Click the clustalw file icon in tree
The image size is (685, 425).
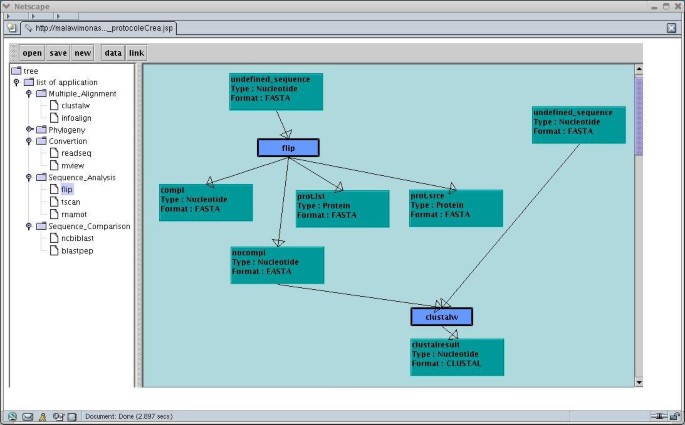tap(54, 105)
